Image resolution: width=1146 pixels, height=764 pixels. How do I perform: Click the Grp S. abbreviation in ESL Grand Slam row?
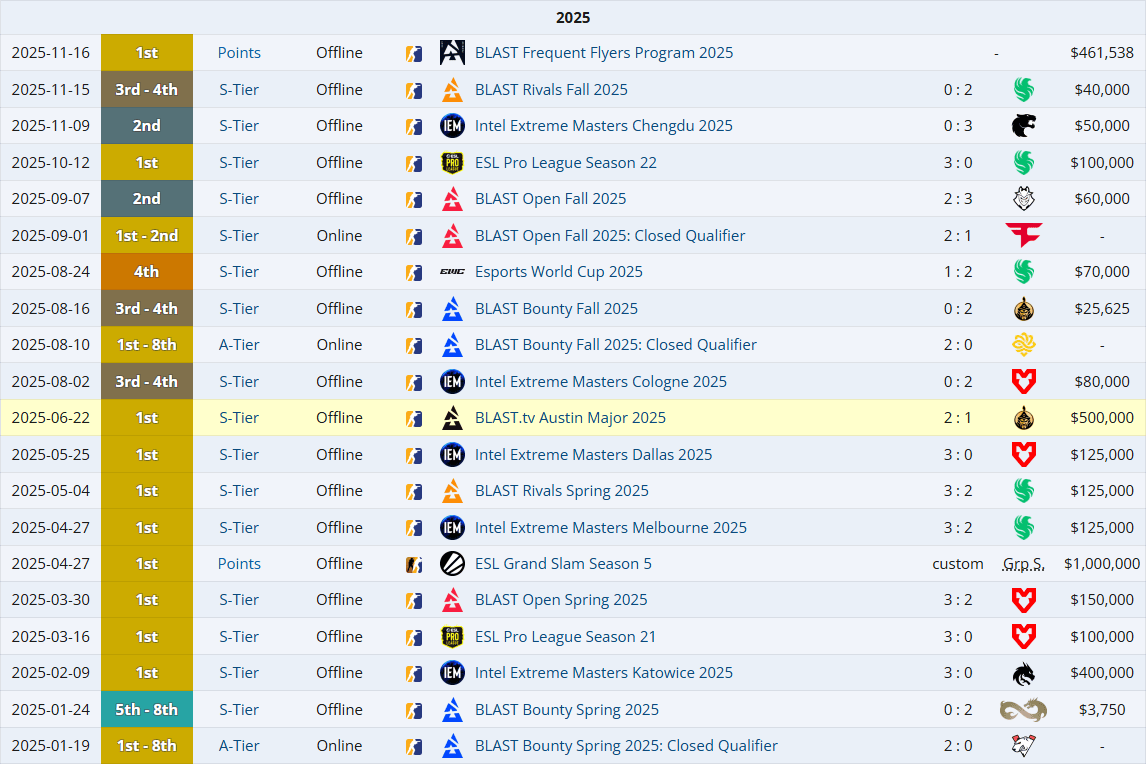coord(1023,564)
